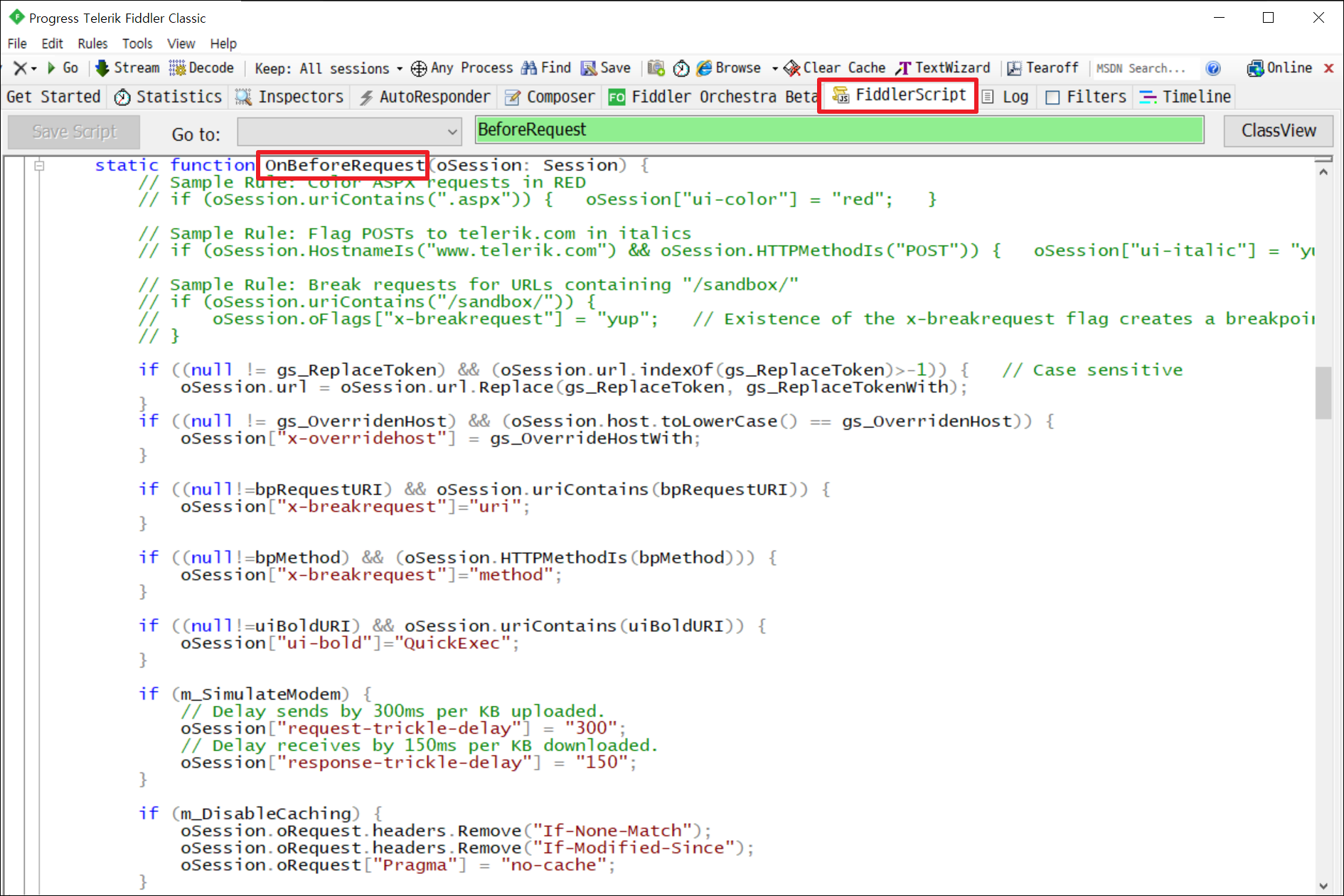Viewport: 1344px width, 896px height.
Task: Toggle Stream mode in toolbar
Action: 128,68
